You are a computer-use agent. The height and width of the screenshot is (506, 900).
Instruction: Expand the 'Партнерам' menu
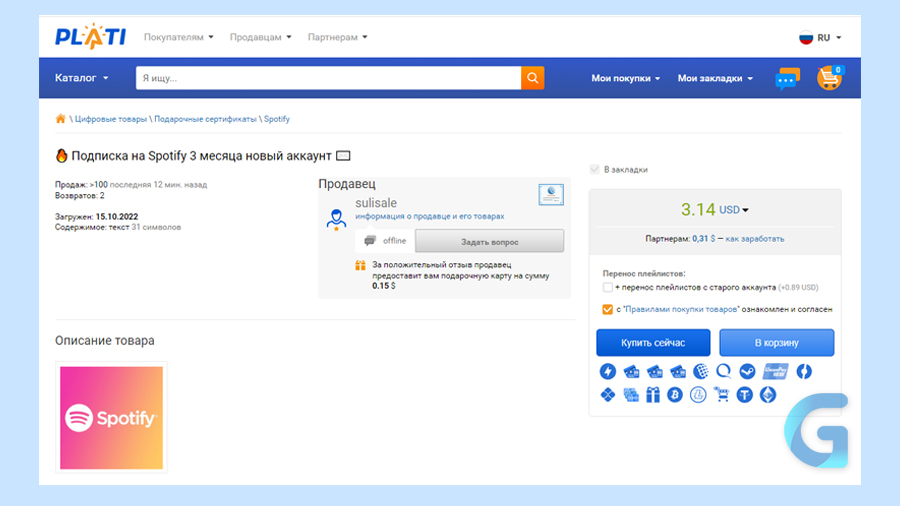(338, 37)
